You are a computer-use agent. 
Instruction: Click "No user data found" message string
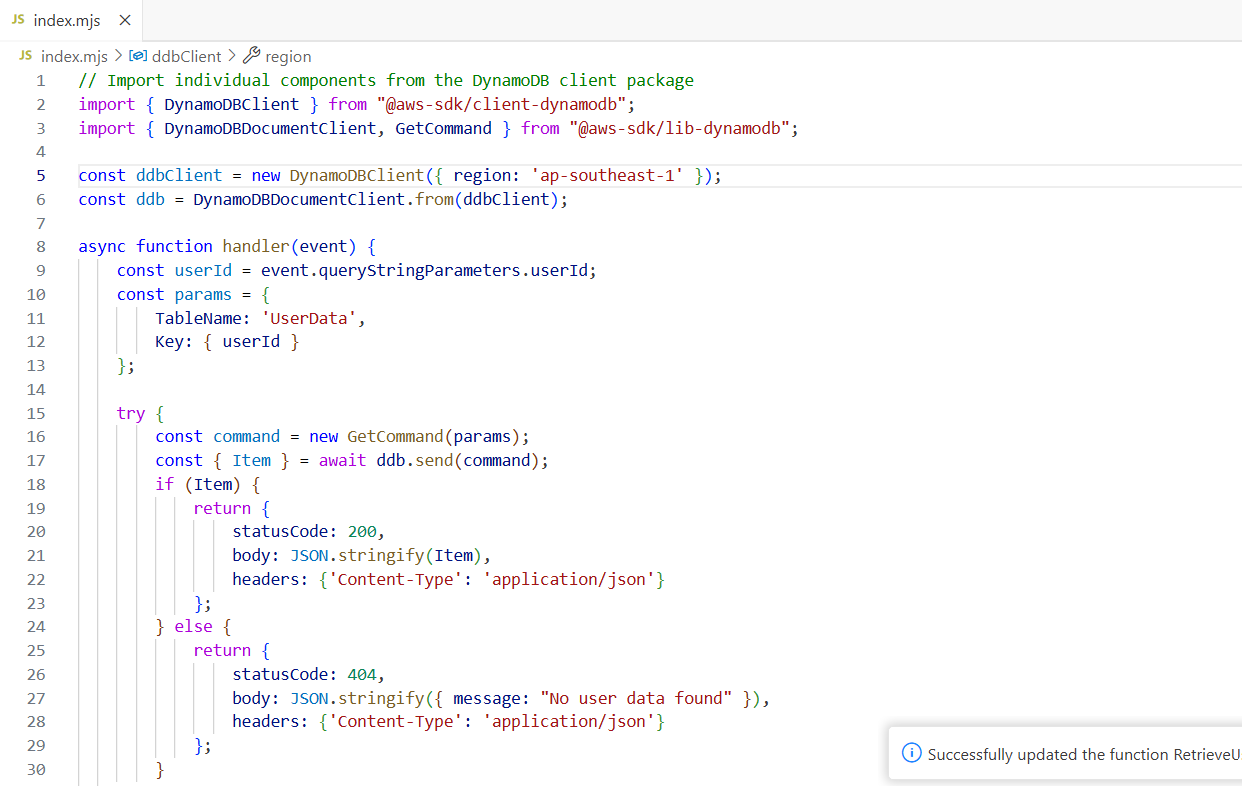(636, 698)
